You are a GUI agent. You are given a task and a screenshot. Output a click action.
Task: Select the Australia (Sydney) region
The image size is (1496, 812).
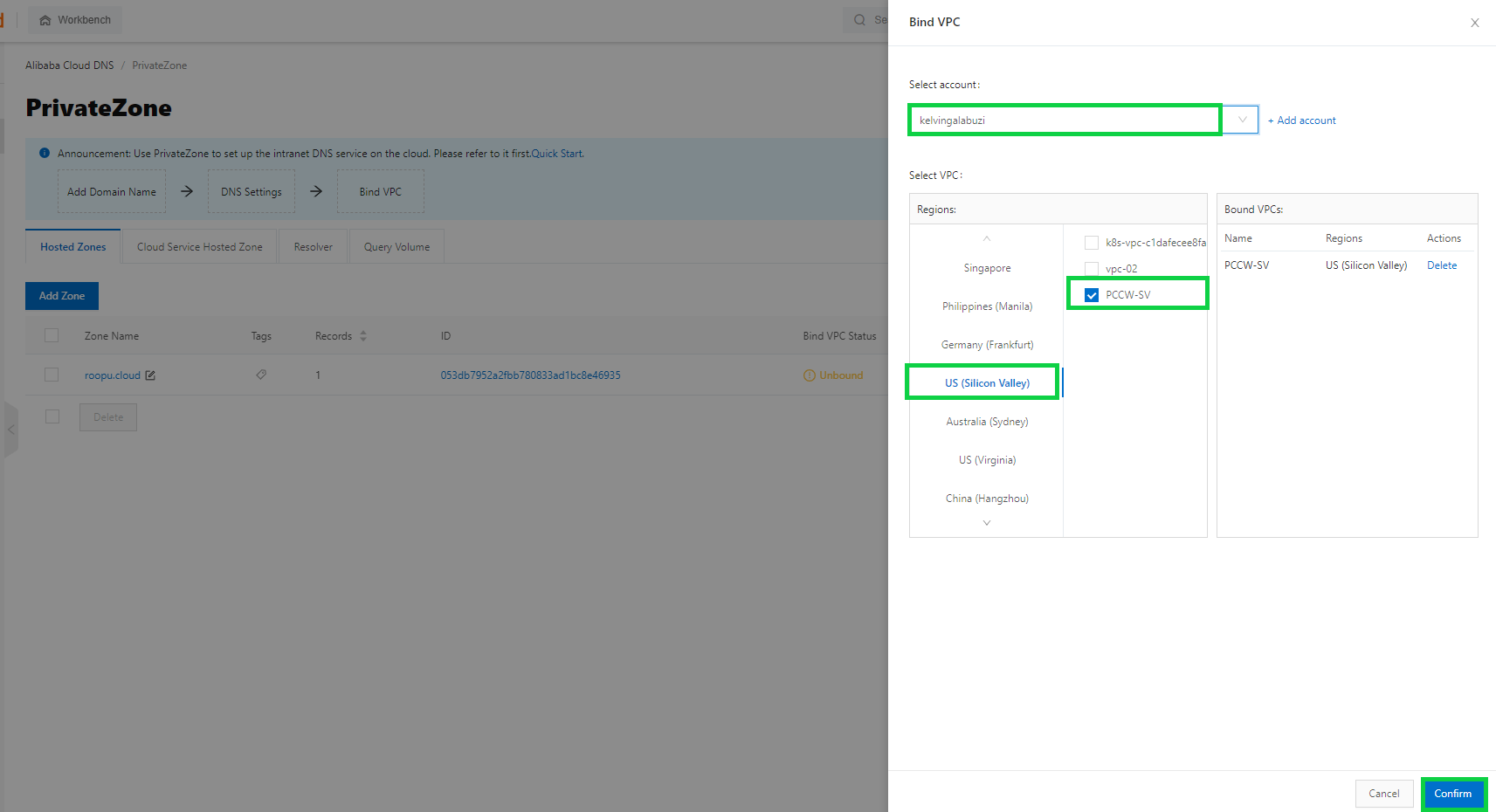[987, 422]
